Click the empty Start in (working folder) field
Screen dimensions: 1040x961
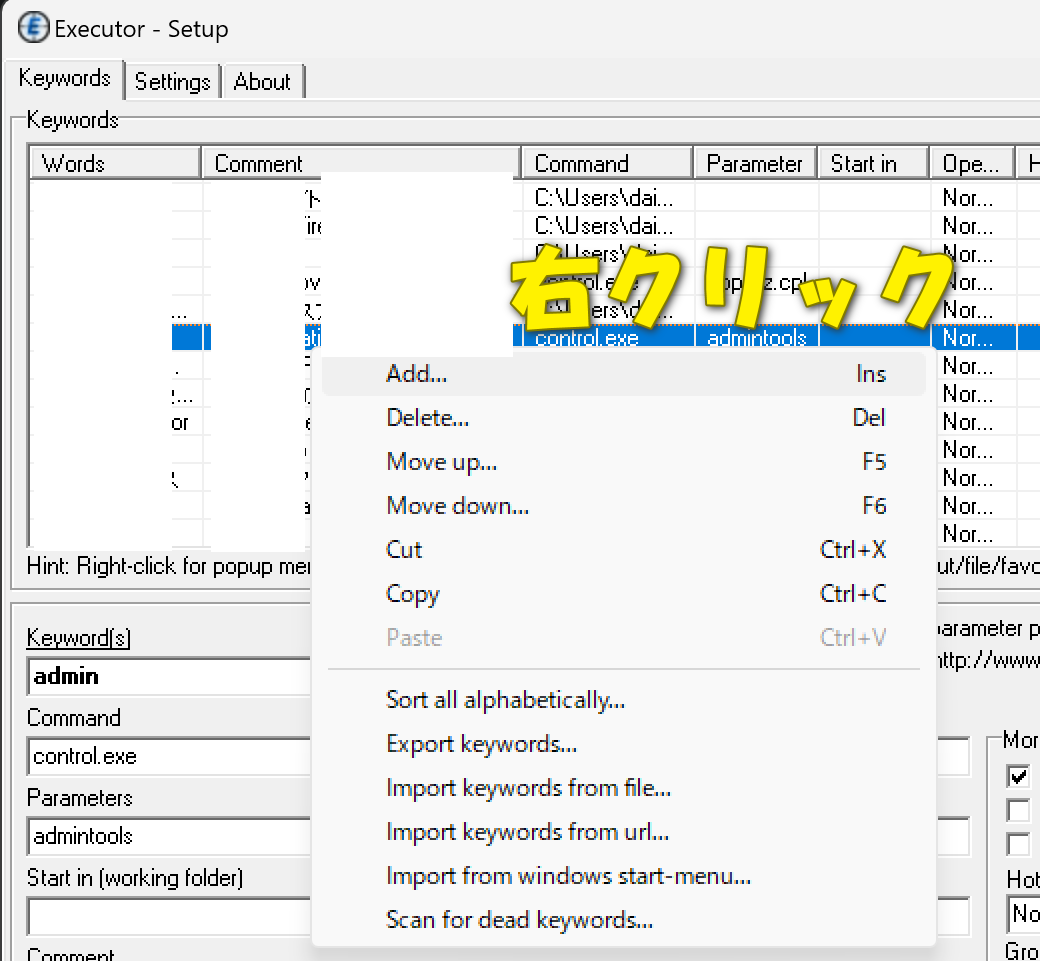(x=170, y=917)
